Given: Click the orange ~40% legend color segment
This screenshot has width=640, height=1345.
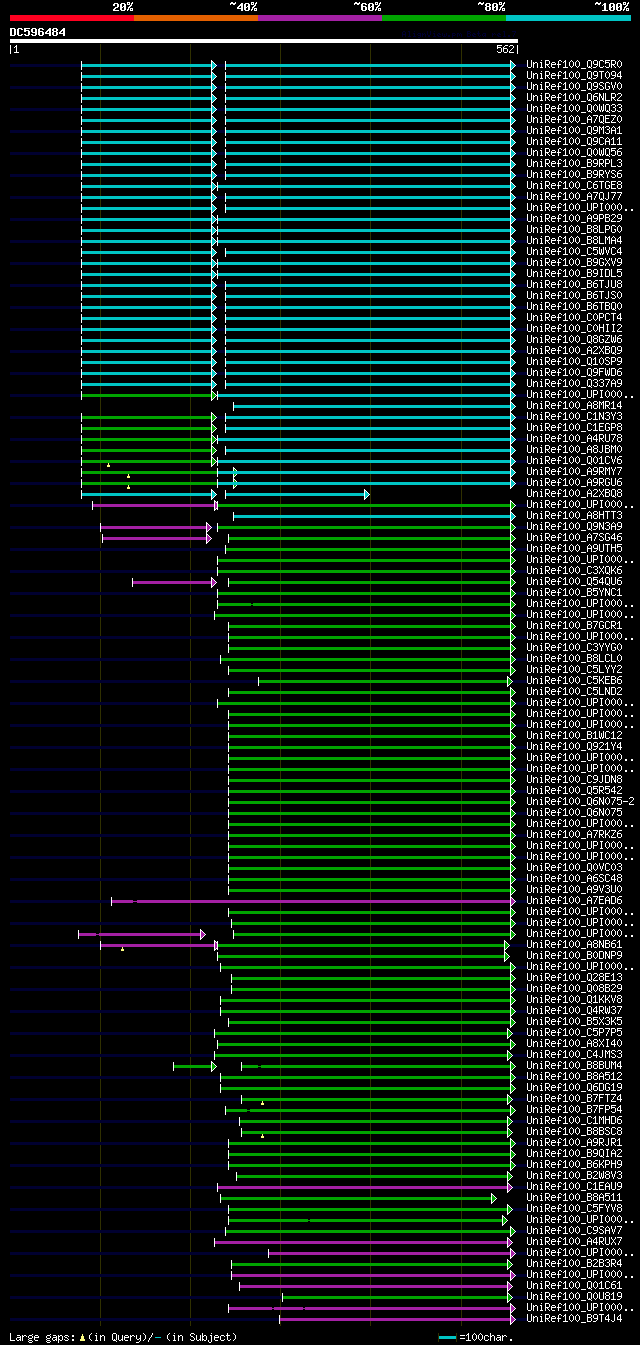Looking at the screenshot, I should (195, 18).
